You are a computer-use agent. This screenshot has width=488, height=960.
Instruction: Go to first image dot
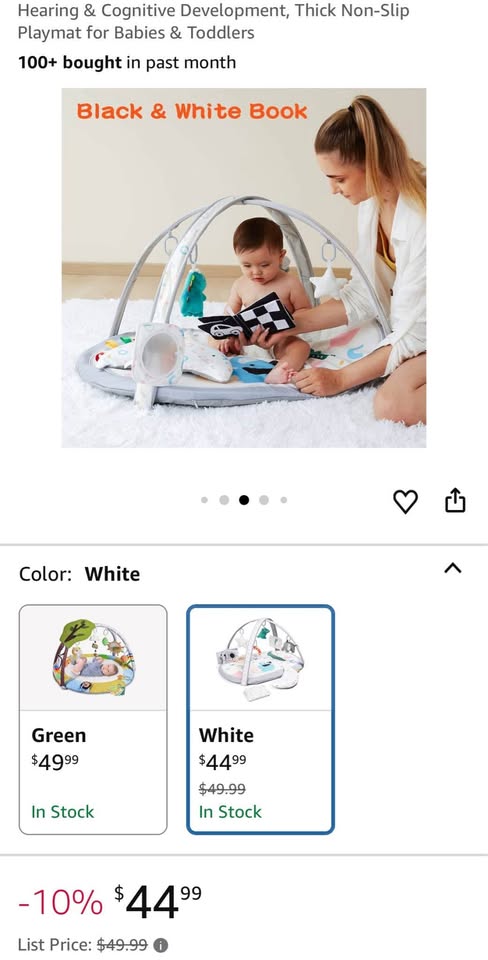click(x=205, y=500)
